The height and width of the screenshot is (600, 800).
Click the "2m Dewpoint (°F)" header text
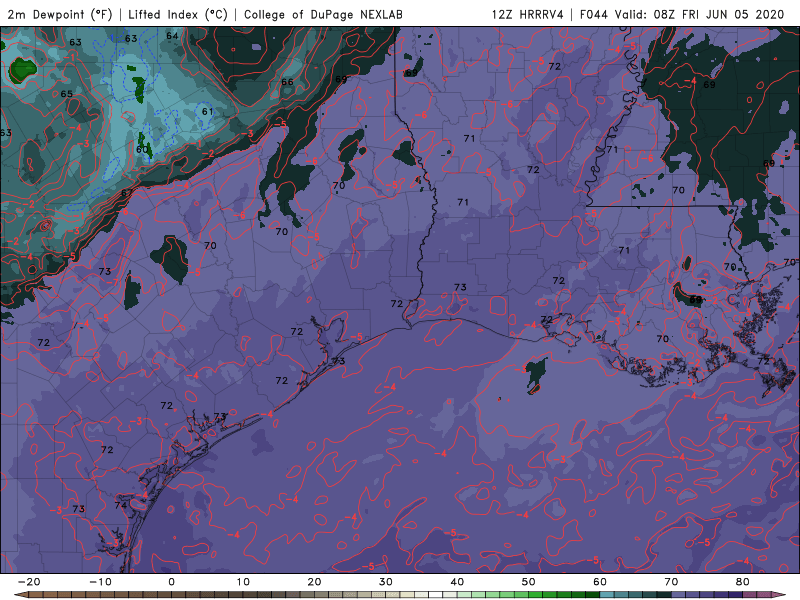tap(60, 14)
